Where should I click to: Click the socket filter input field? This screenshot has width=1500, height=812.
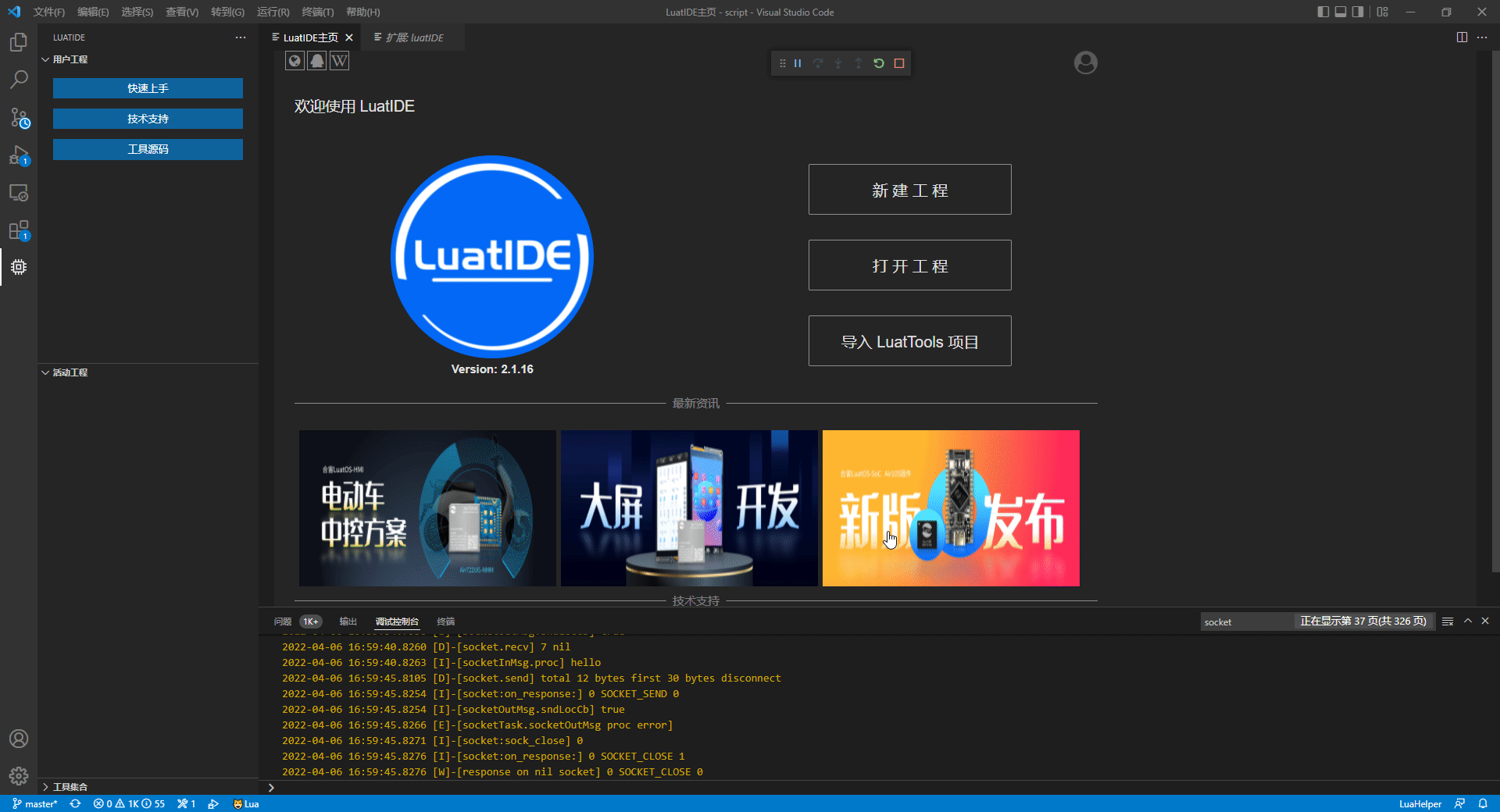point(1247,621)
